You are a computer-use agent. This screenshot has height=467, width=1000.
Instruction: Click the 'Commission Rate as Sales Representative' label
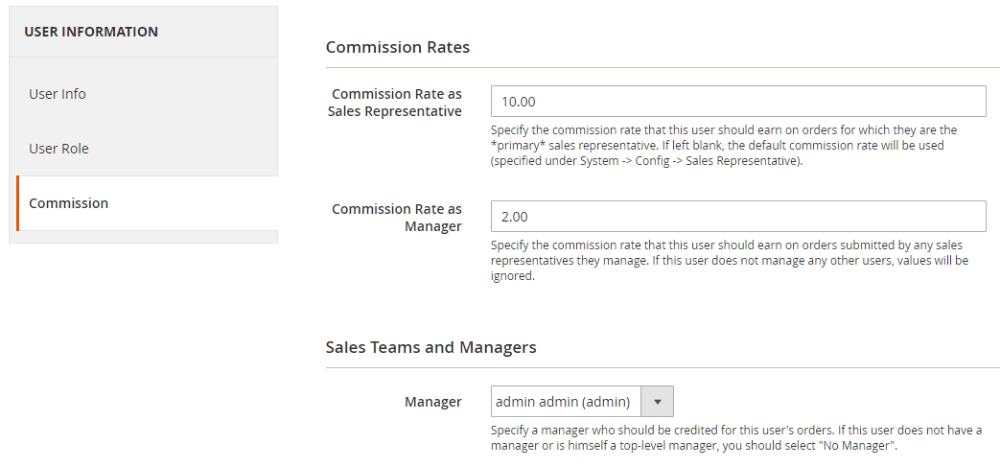[x=396, y=102]
